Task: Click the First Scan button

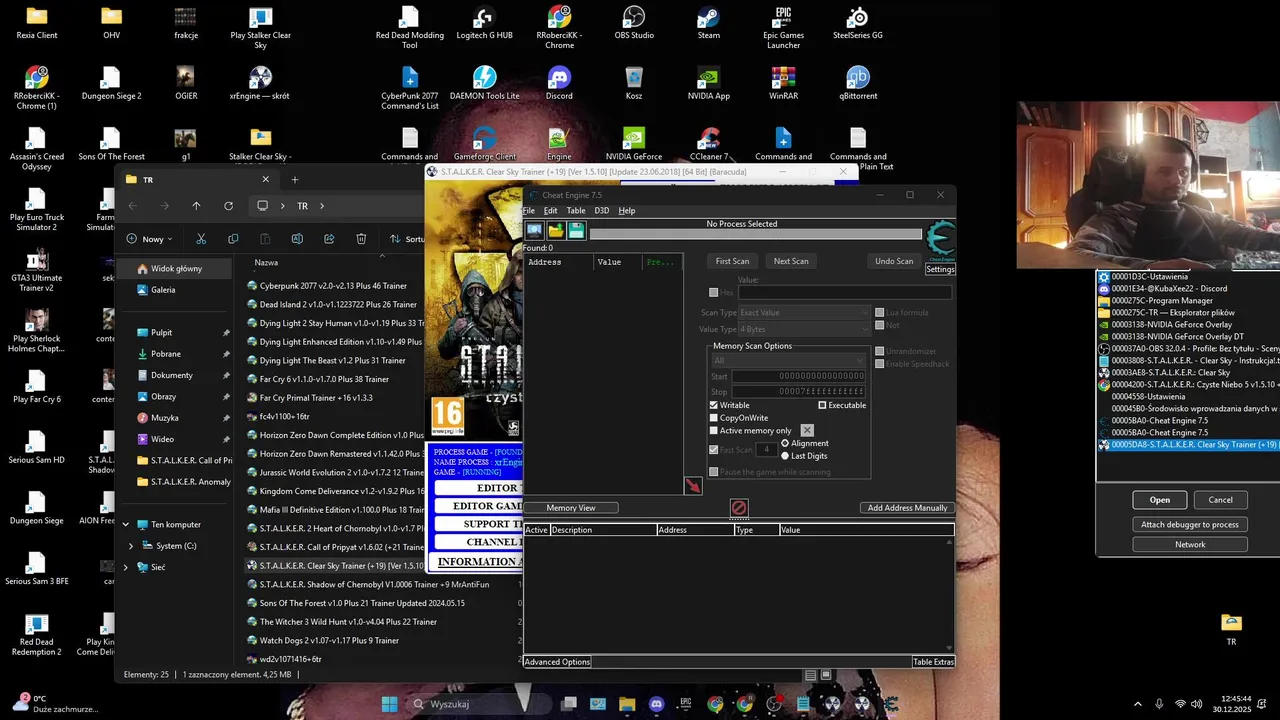Action: pos(732,261)
